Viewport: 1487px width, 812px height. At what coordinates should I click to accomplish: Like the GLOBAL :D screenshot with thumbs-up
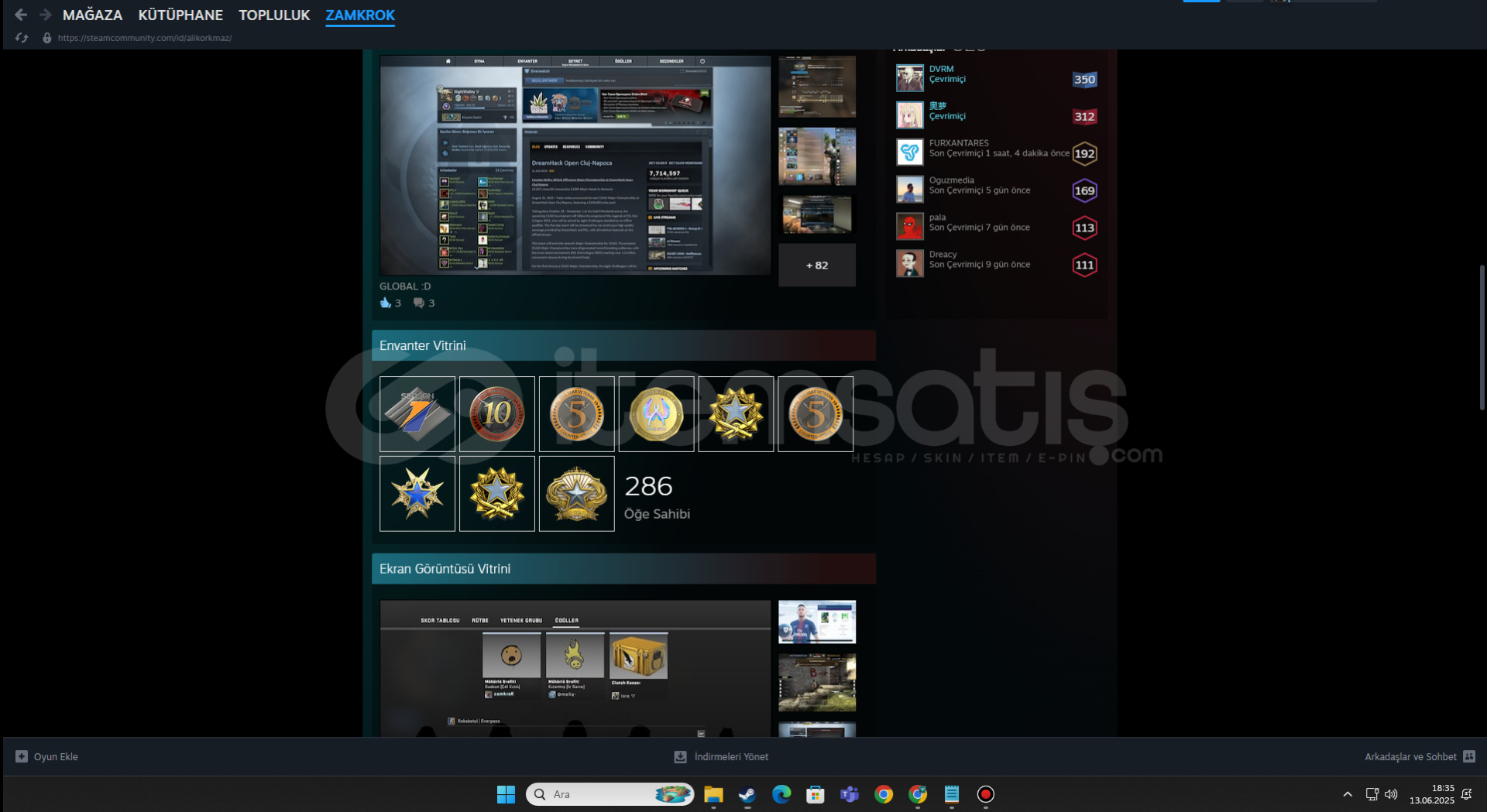(385, 303)
